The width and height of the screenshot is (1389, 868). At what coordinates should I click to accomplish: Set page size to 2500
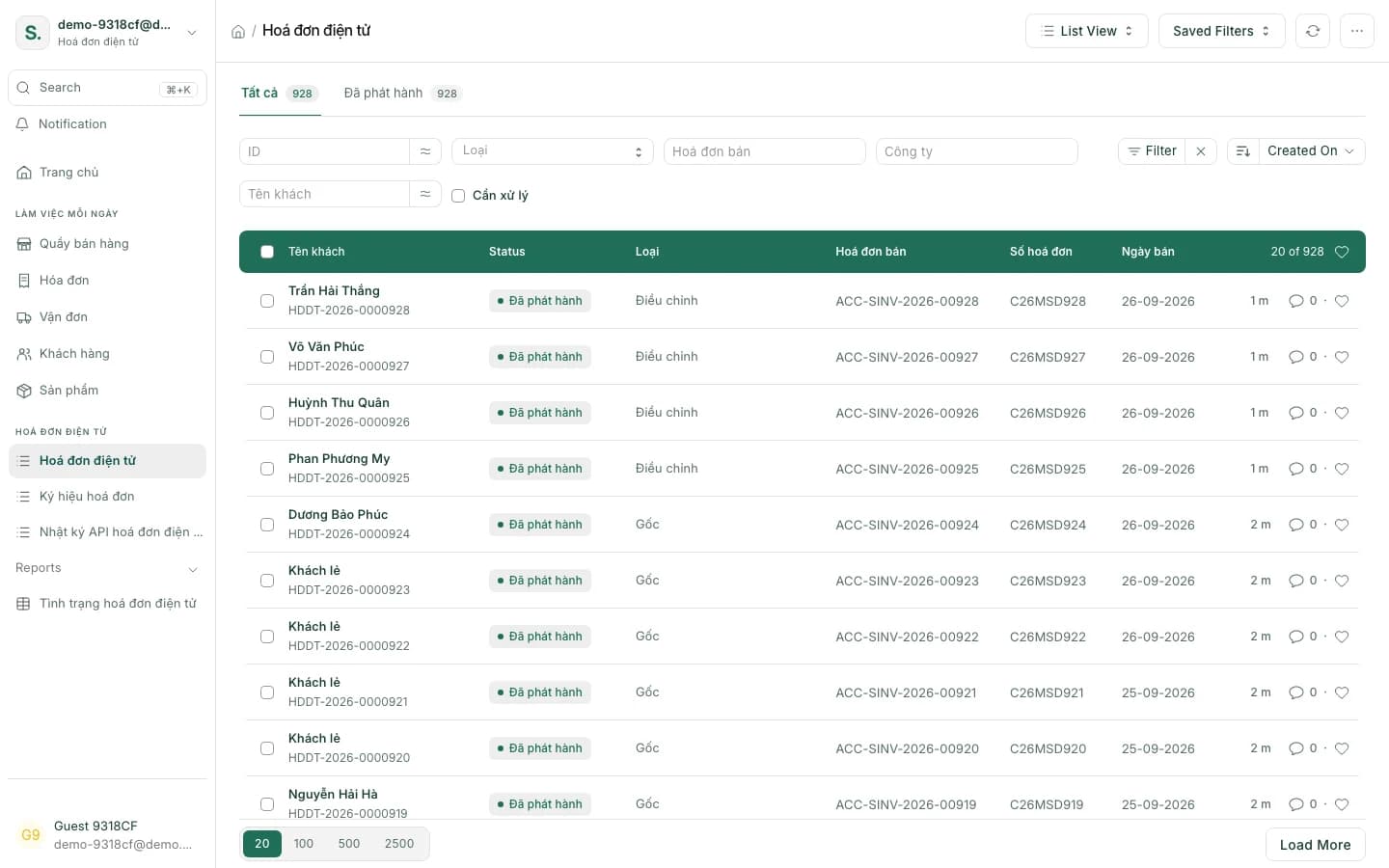(399, 844)
